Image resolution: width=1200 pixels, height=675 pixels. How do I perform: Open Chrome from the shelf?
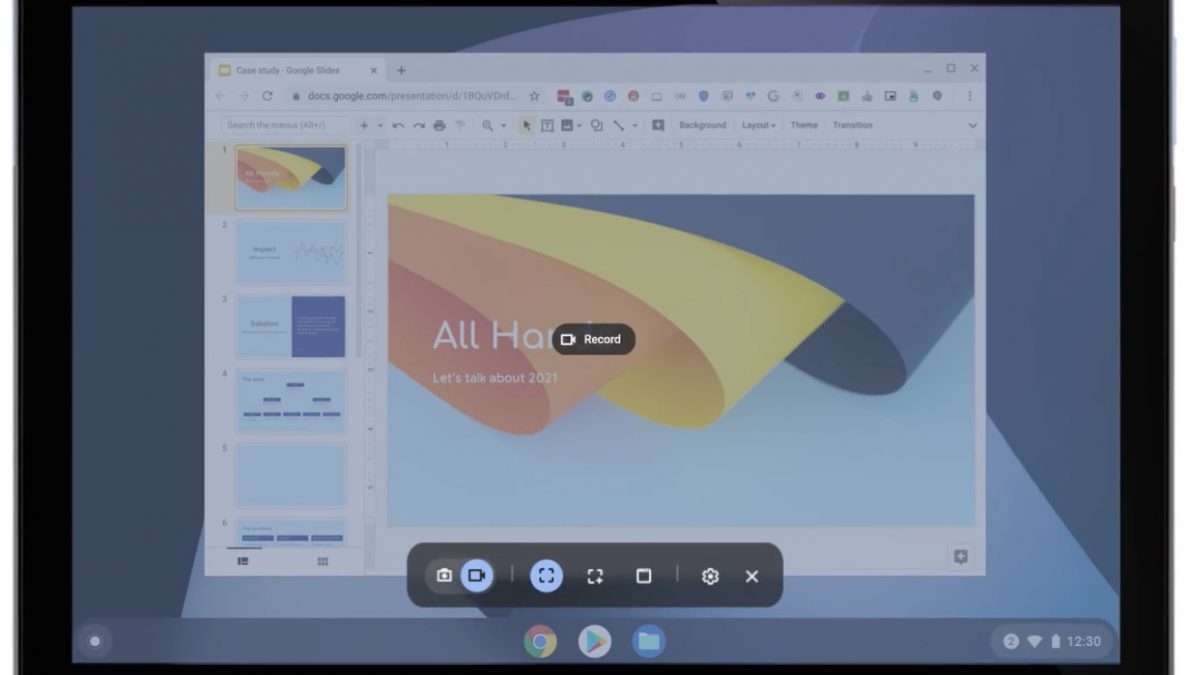540,641
